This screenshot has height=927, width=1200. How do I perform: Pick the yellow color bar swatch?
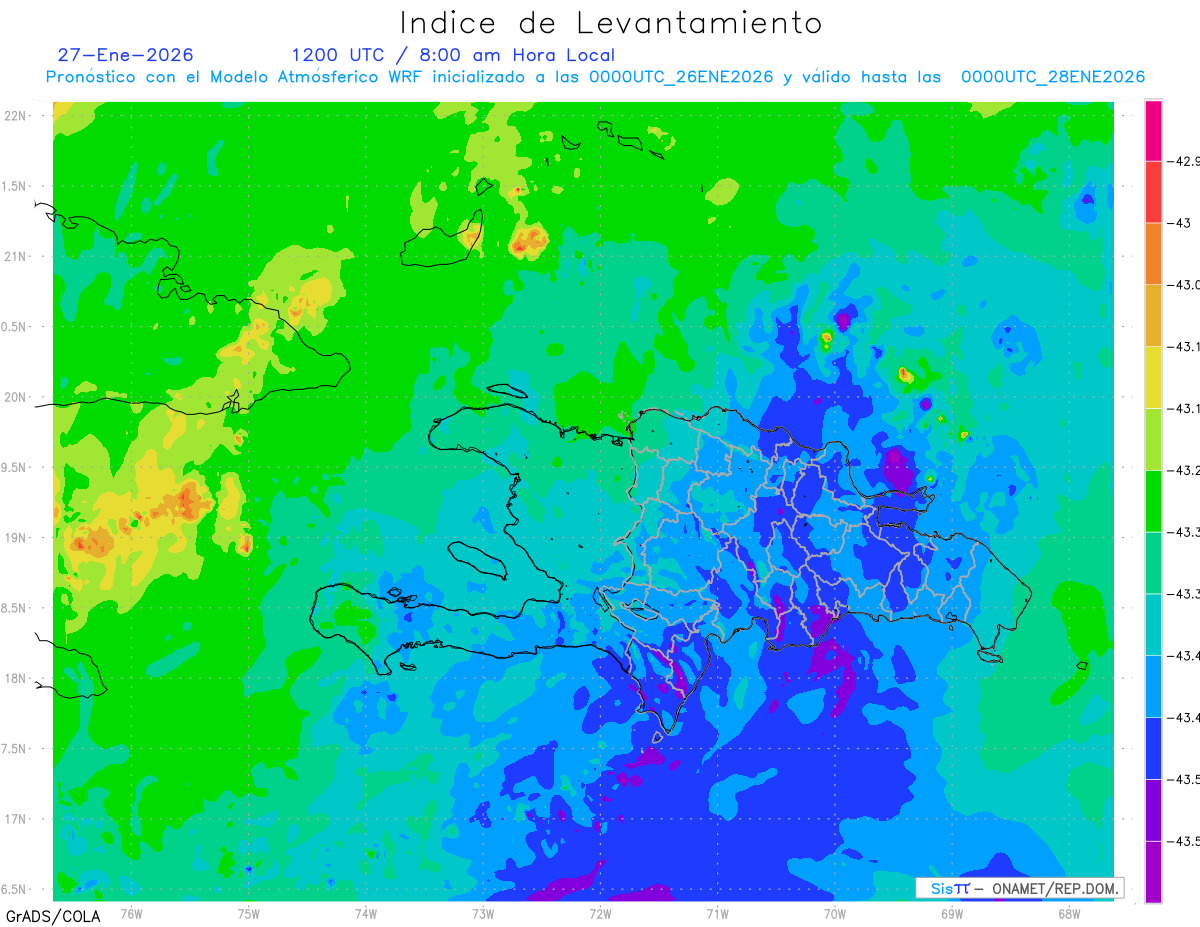[x=1153, y=377]
